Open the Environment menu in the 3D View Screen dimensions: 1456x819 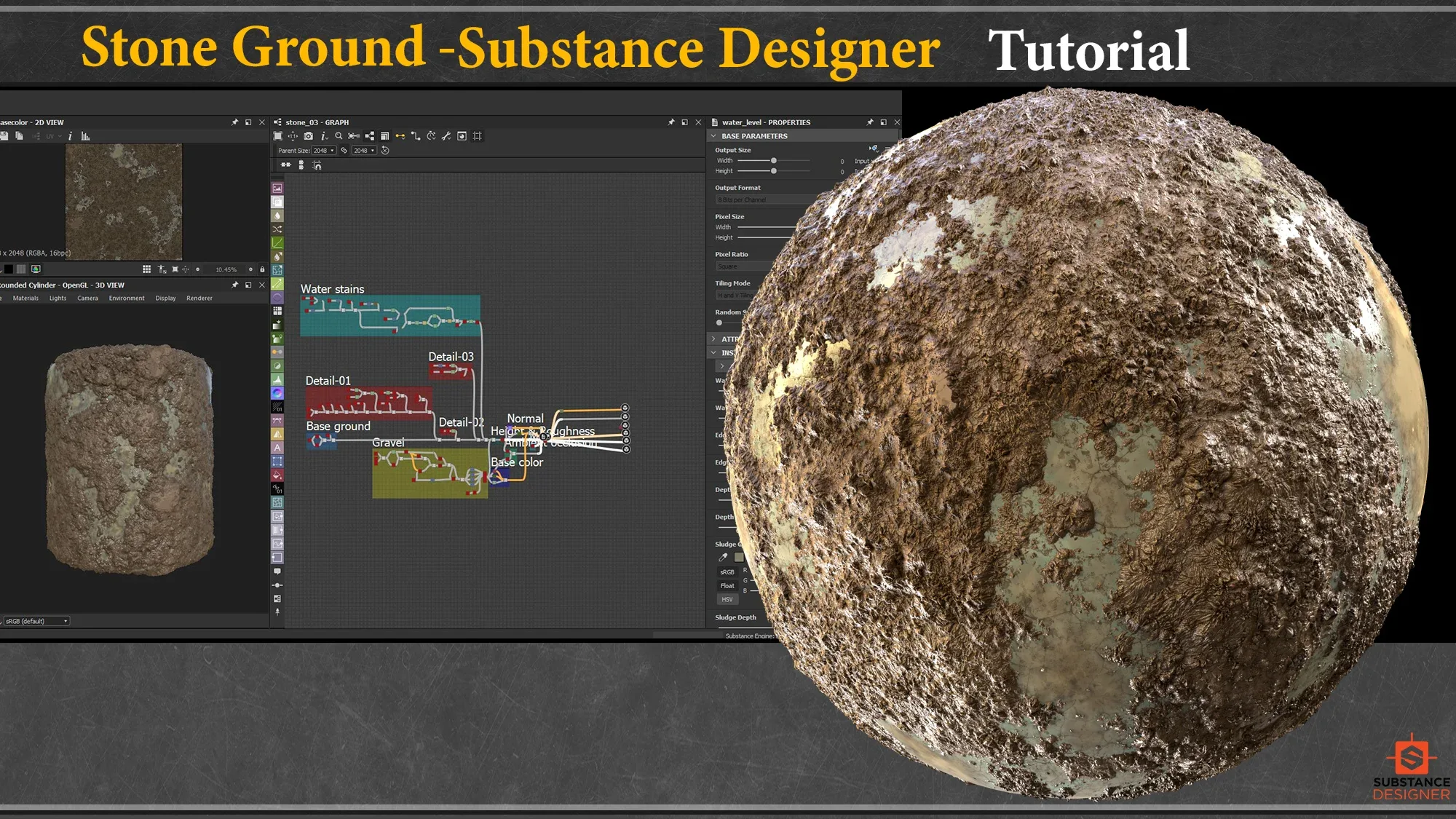tap(127, 298)
